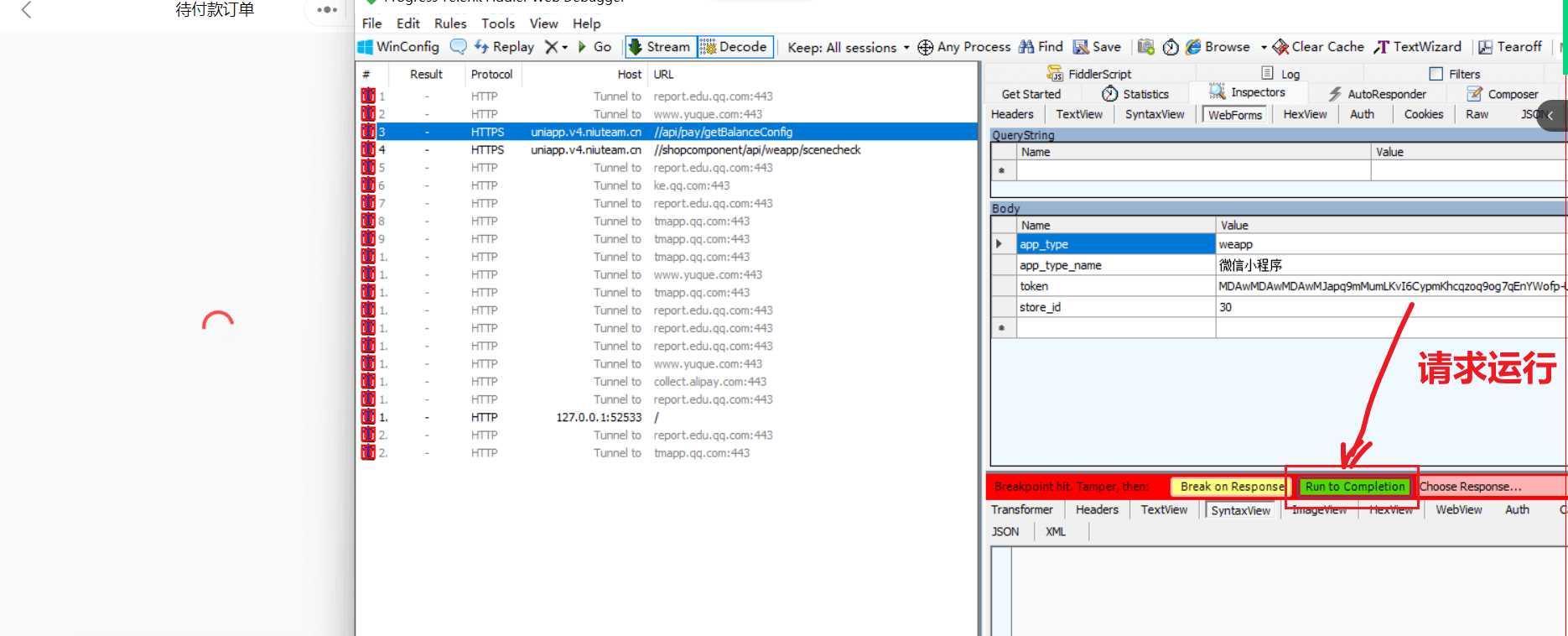Screen dimensions: 1568x636
Task: Open the File menu
Action: point(371,23)
